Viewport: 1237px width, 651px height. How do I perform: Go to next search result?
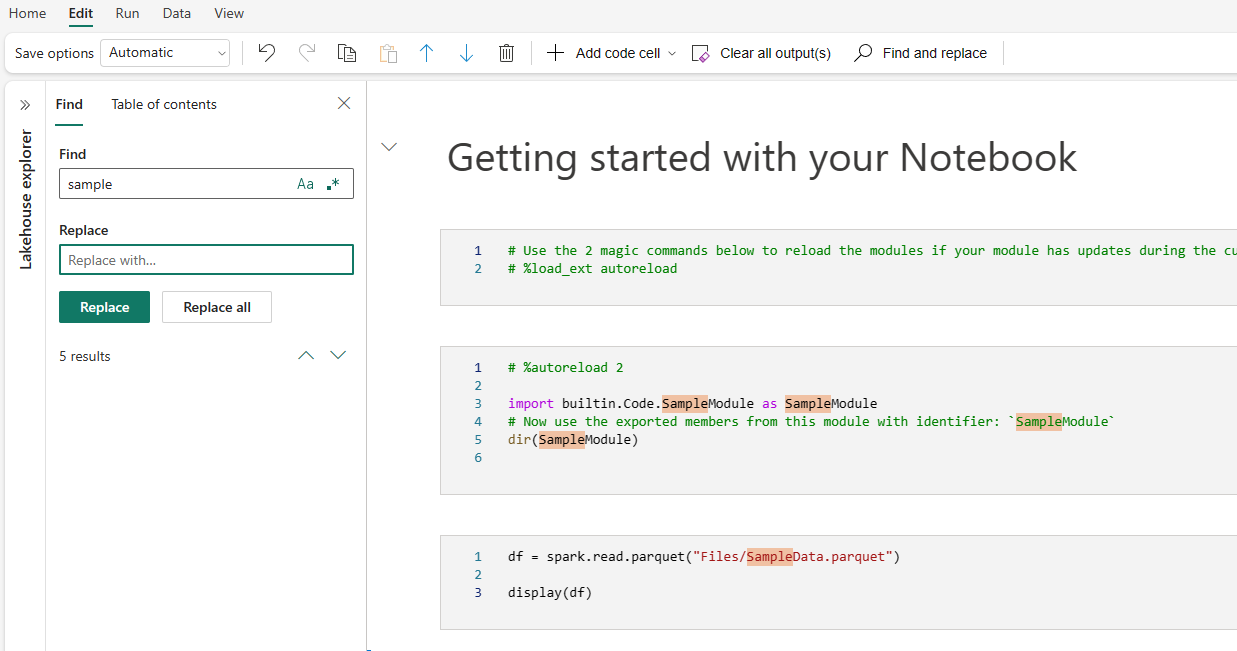point(338,355)
